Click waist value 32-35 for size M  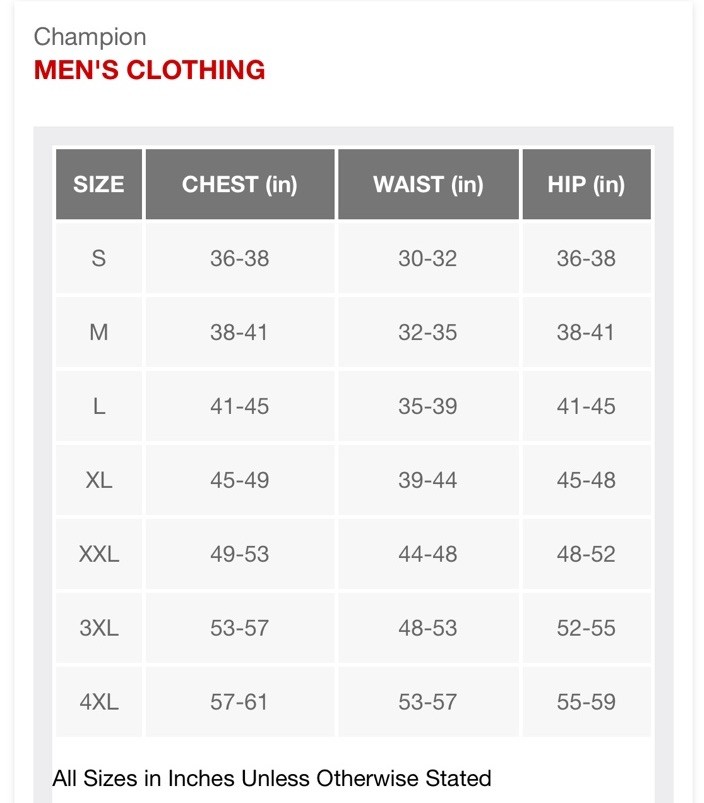(428, 332)
